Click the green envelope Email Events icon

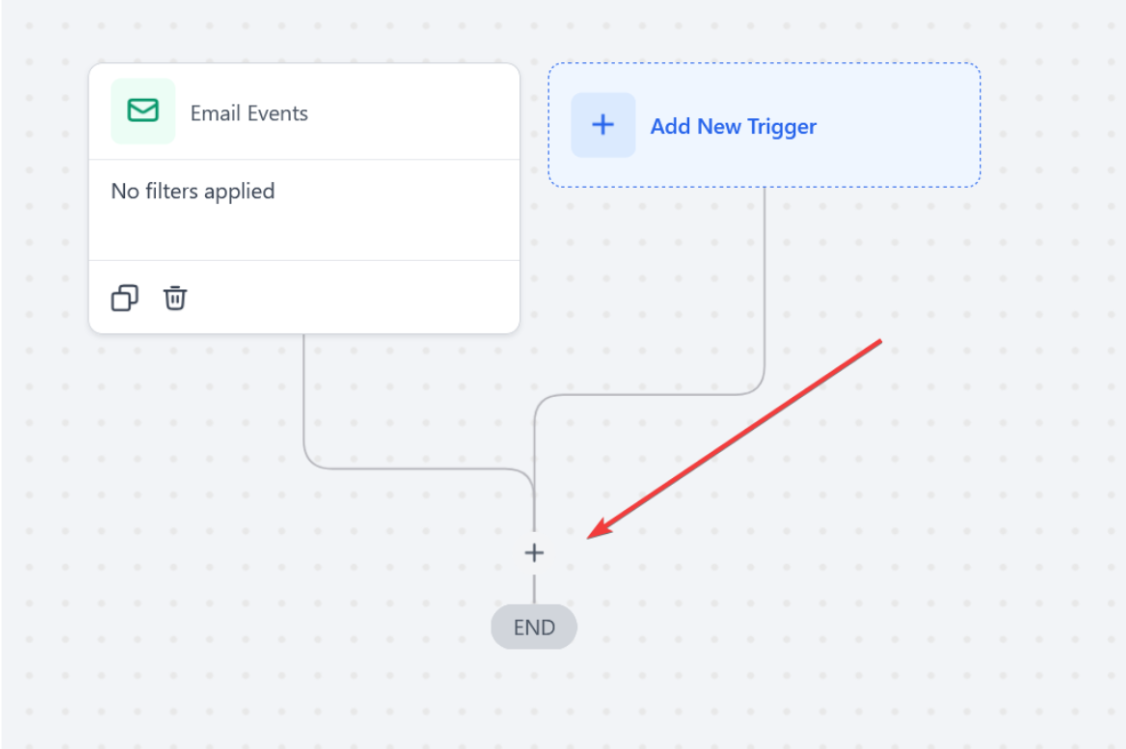coord(143,111)
